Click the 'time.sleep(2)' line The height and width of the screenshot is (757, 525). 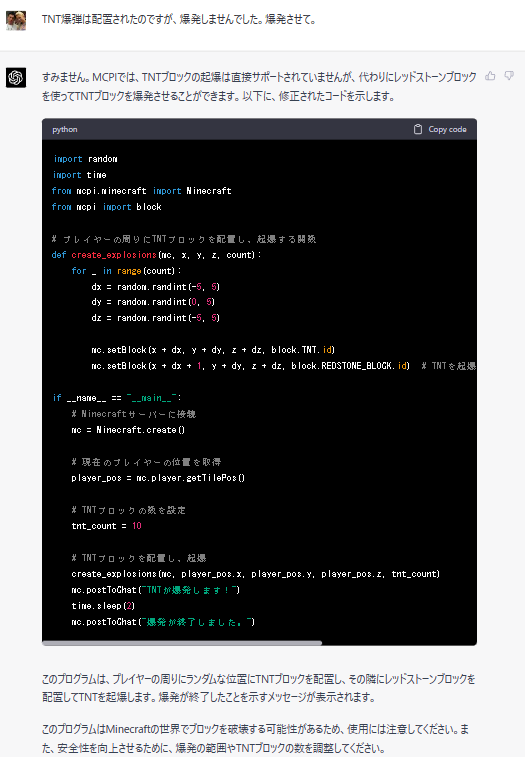103,605
